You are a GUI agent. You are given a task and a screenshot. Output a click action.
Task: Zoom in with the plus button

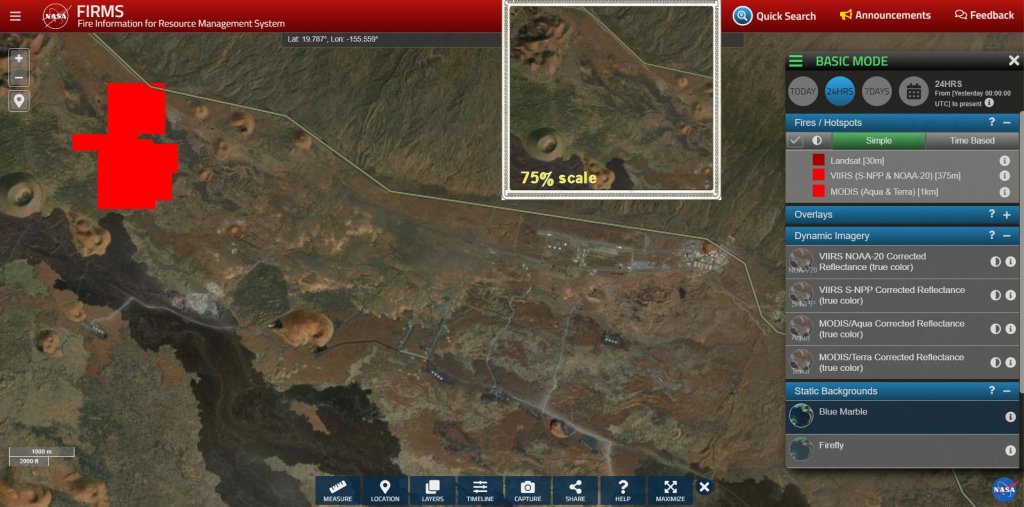pyautogui.click(x=19, y=59)
